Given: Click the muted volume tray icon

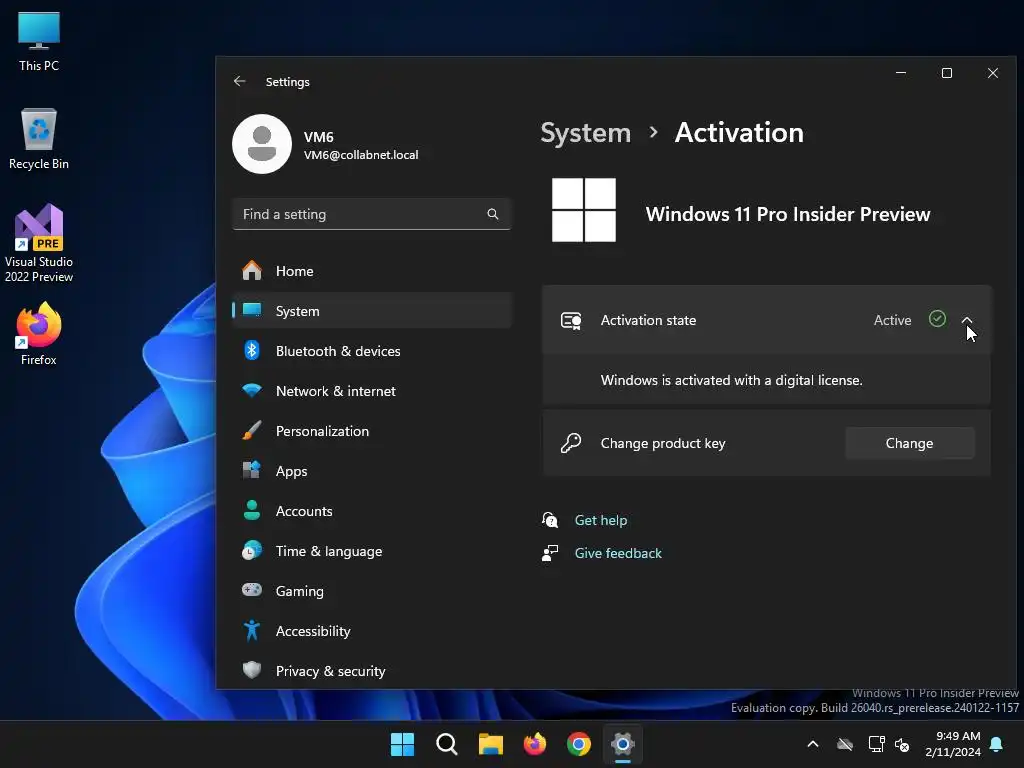Looking at the screenshot, I should point(903,744).
